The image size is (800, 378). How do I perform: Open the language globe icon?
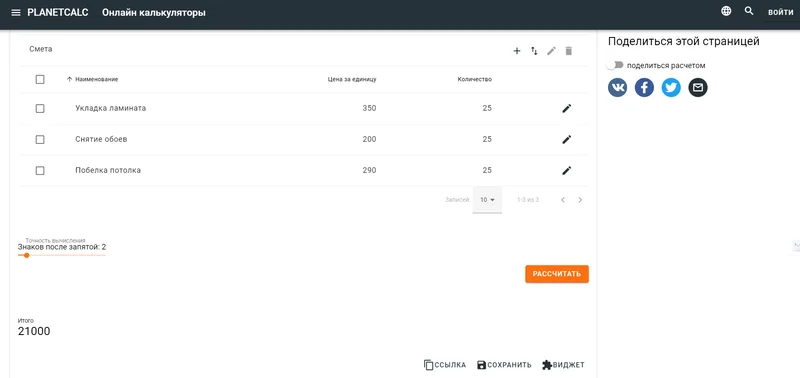726,11
